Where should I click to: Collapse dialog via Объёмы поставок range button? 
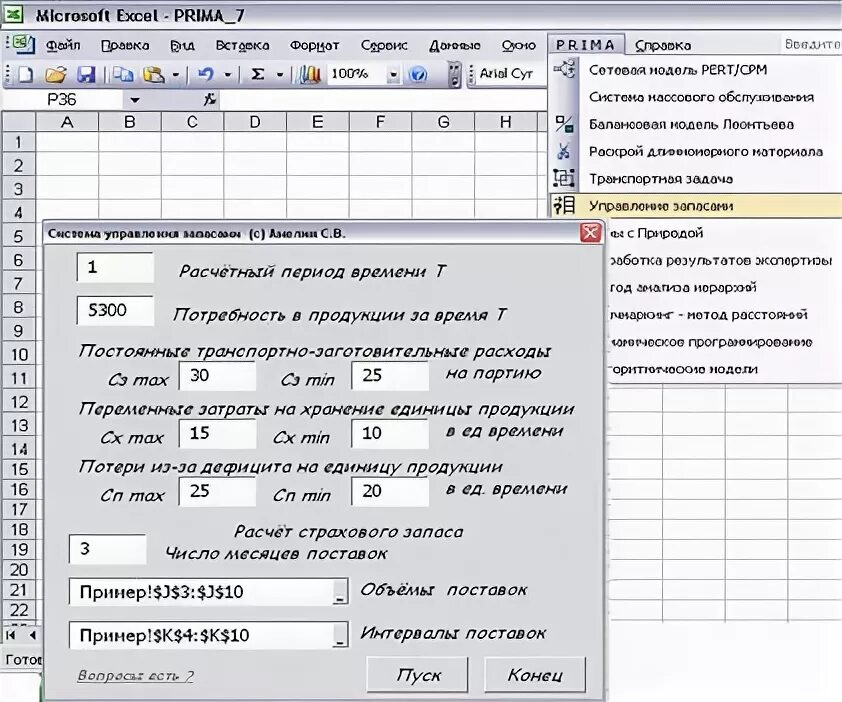[339, 592]
